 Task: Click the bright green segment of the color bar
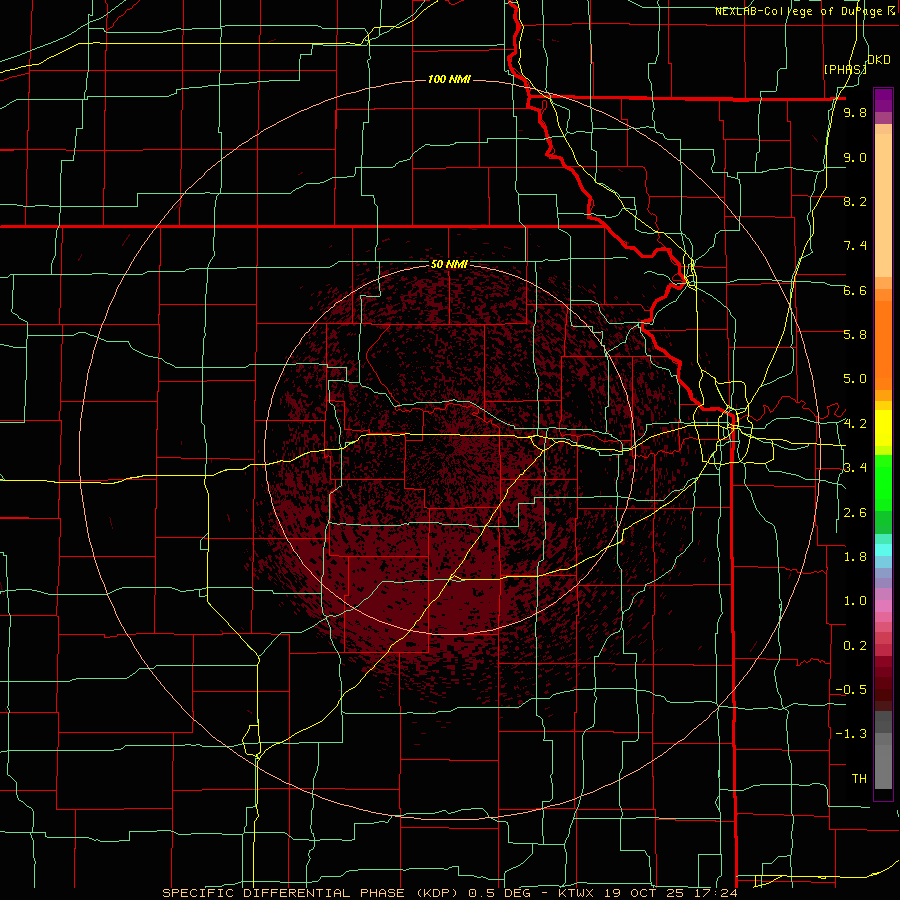coord(883,482)
